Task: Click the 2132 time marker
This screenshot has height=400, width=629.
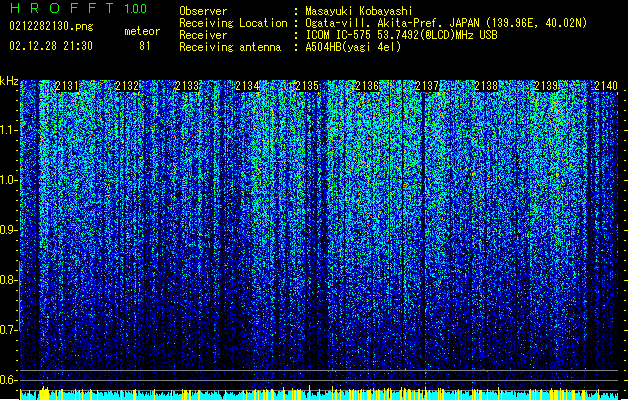Action: pyautogui.click(x=127, y=86)
